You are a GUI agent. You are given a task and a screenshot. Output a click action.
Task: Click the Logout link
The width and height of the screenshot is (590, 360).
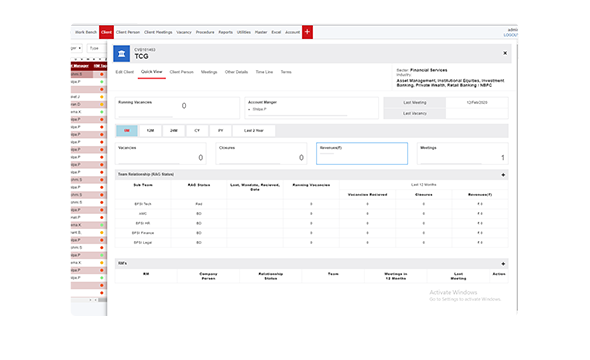pyautogui.click(x=511, y=35)
